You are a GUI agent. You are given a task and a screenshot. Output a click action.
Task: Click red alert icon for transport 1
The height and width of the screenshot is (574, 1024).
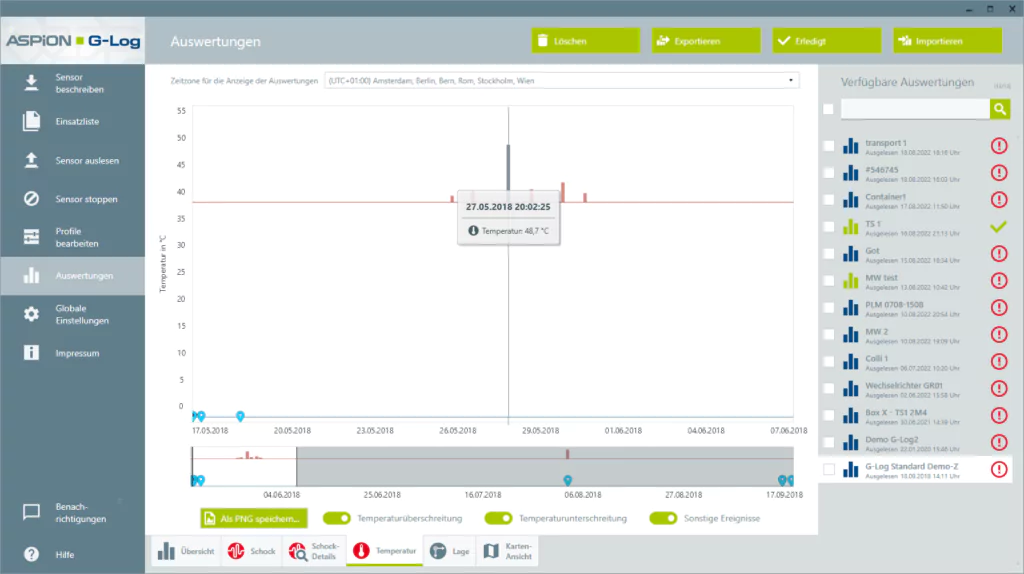[x=998, y=146]
